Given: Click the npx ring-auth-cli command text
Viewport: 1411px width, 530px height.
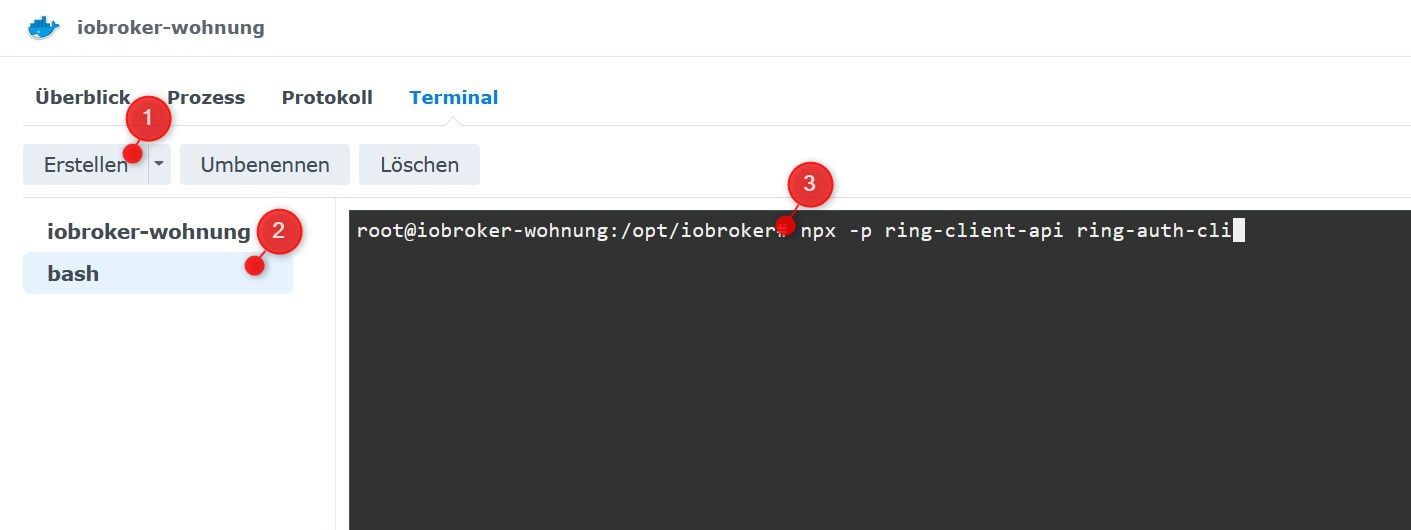Looking at the screenshot, I should click(1015, 232).
